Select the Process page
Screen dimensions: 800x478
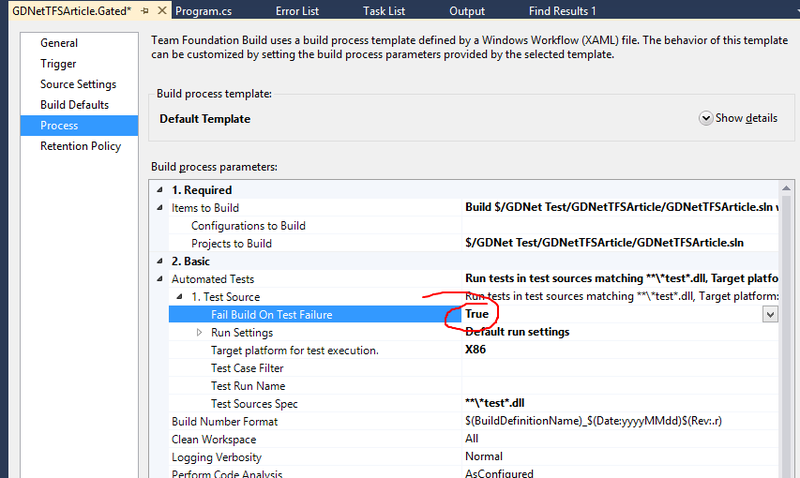point(79,125)
